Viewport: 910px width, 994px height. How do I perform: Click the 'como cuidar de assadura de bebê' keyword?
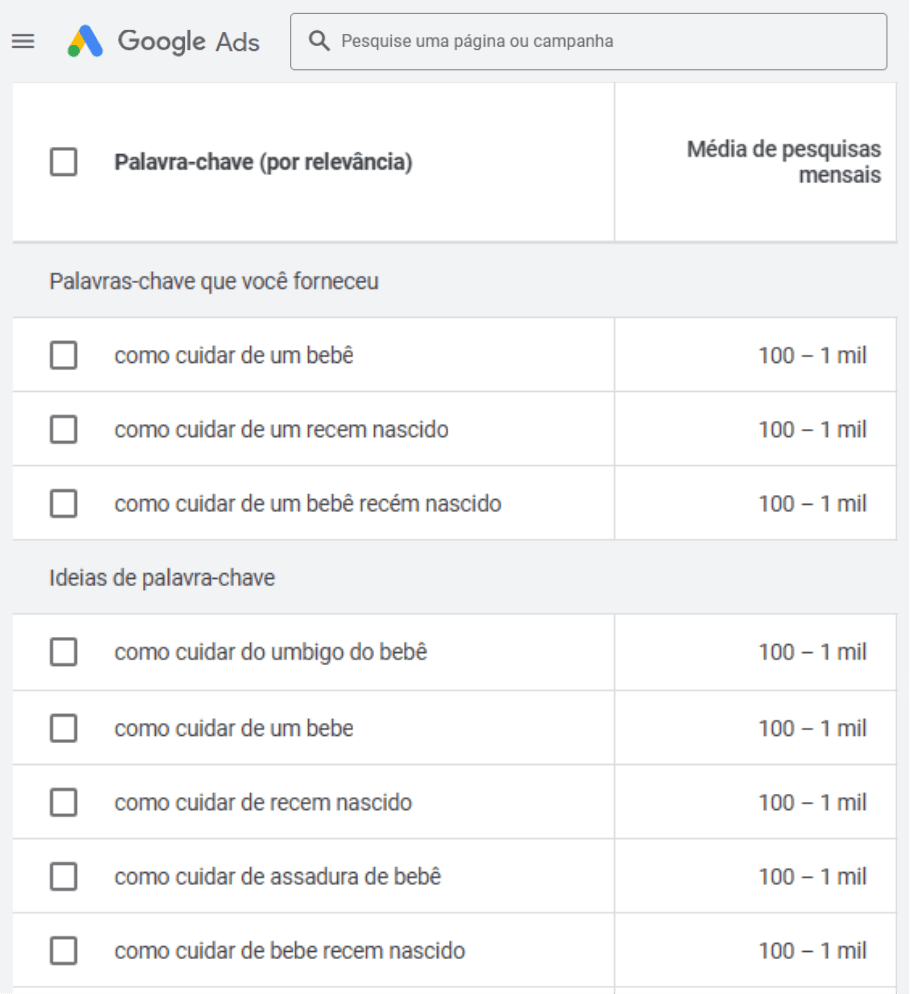278,876
